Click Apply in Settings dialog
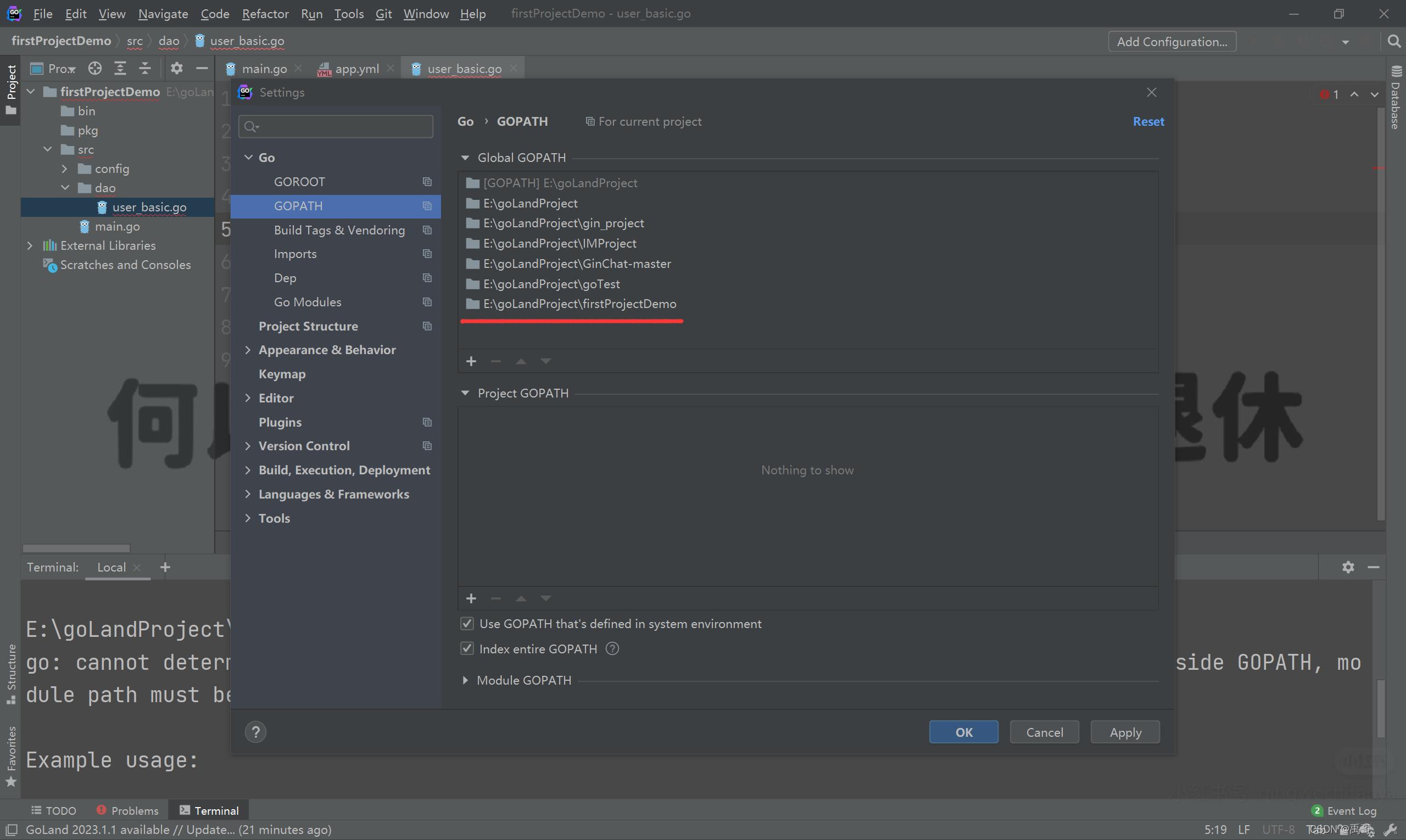1406x840 pixels. [x=1125, y=732]
